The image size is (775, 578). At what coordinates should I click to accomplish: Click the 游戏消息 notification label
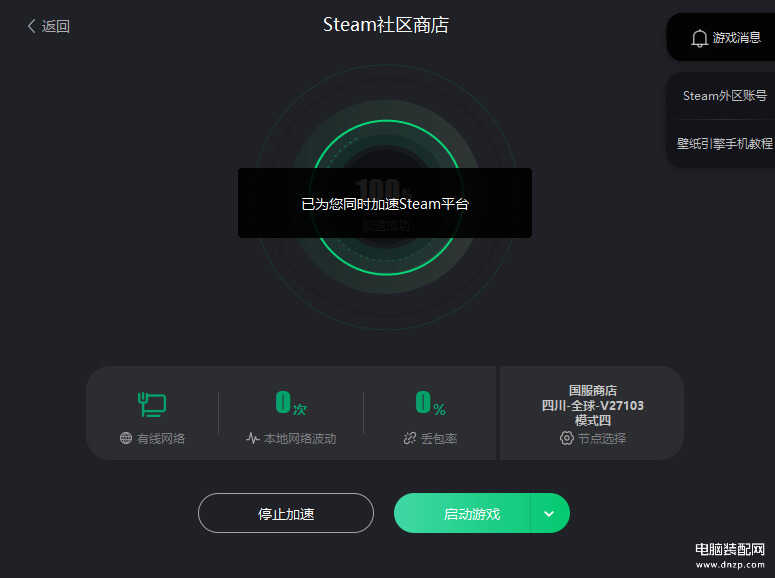[736, 38]
